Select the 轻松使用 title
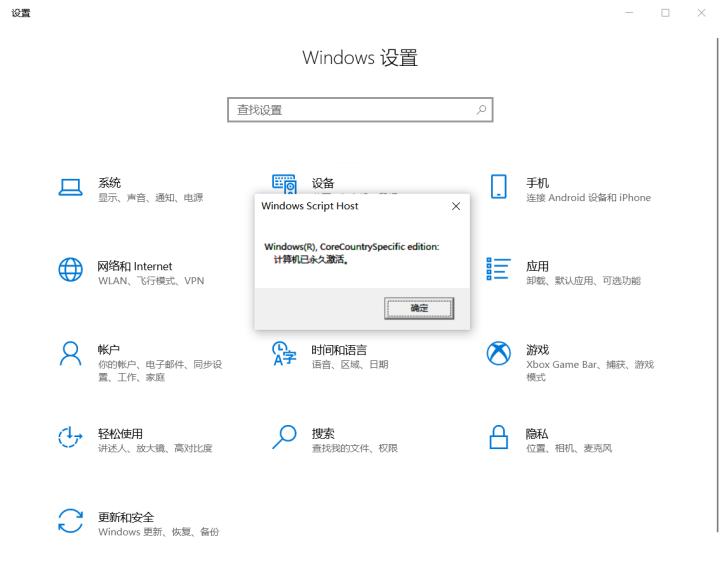The width and height of the screenshot is (720, 562). 120,433
